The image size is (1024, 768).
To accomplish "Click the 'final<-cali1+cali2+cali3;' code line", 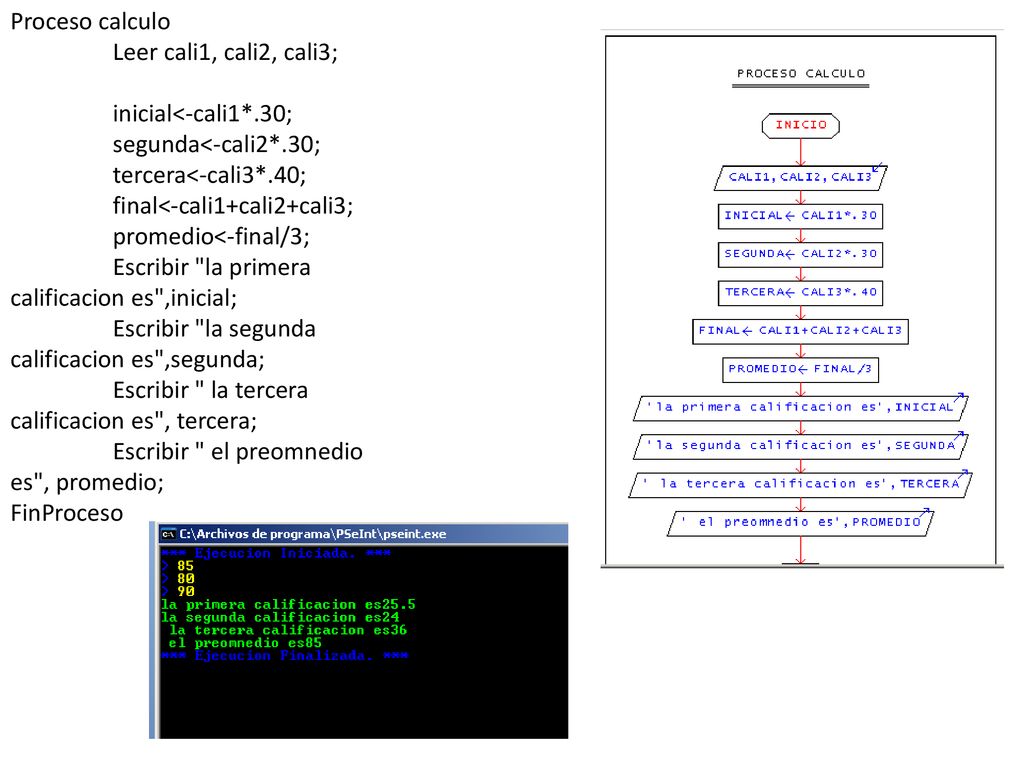I will point(232,206).
